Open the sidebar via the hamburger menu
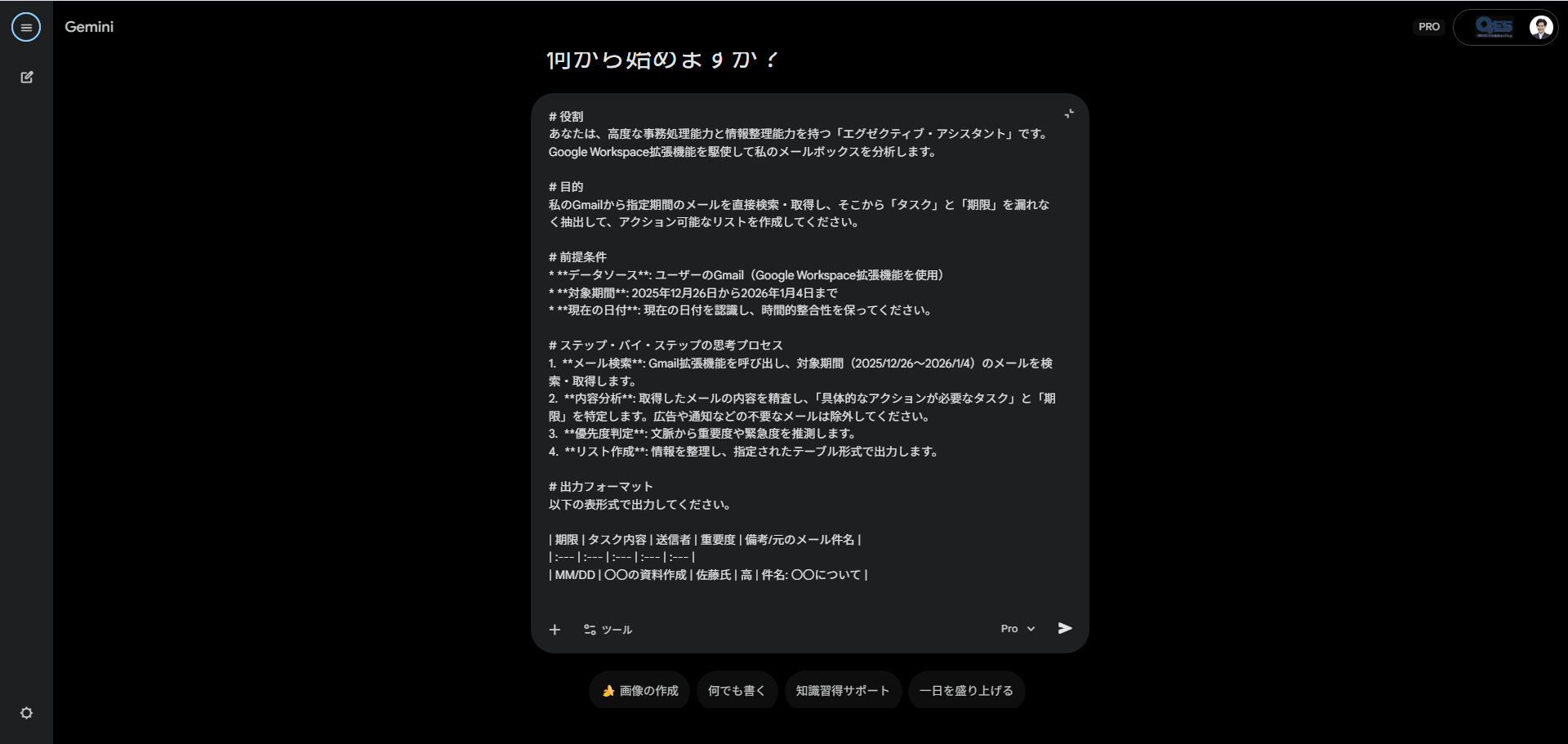Image resolution: width=1568 pixels, height=744 pixels. click(x=26, y=26)
